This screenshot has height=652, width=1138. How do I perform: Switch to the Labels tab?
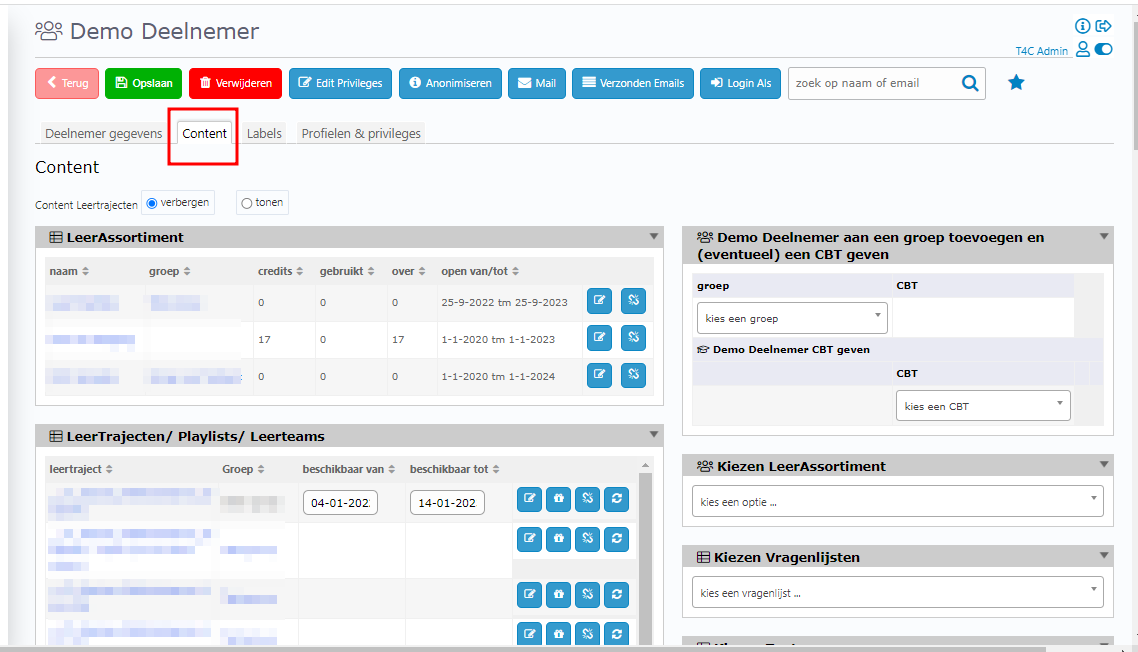pos(264,133)
